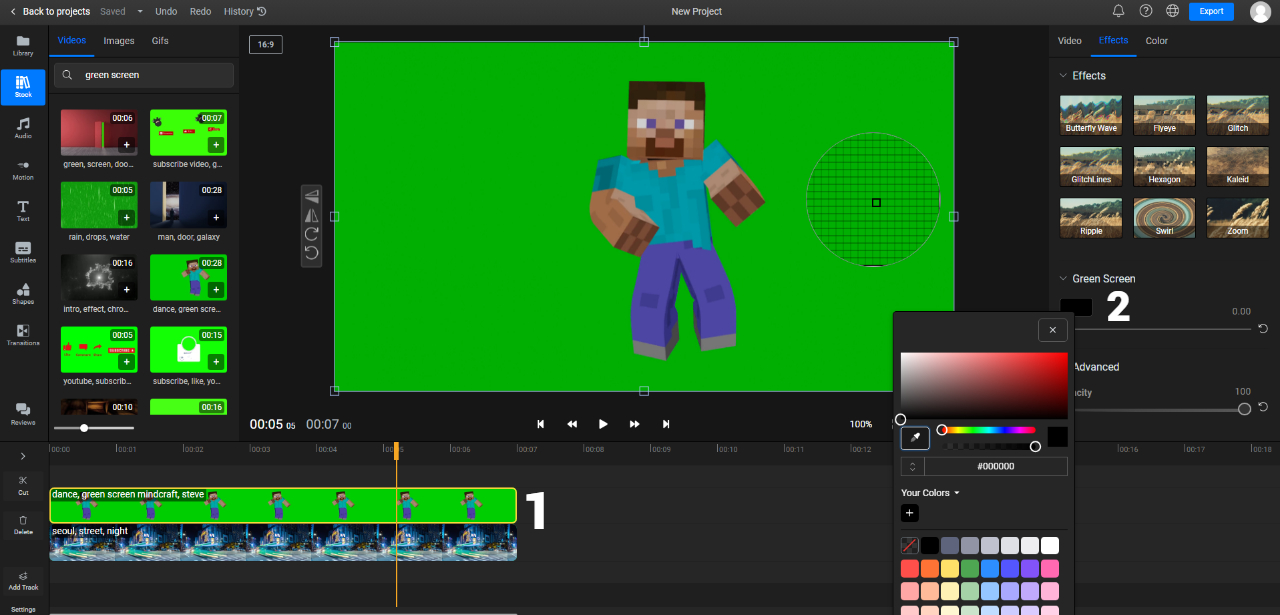Click the rewind button

coord(572,424)
